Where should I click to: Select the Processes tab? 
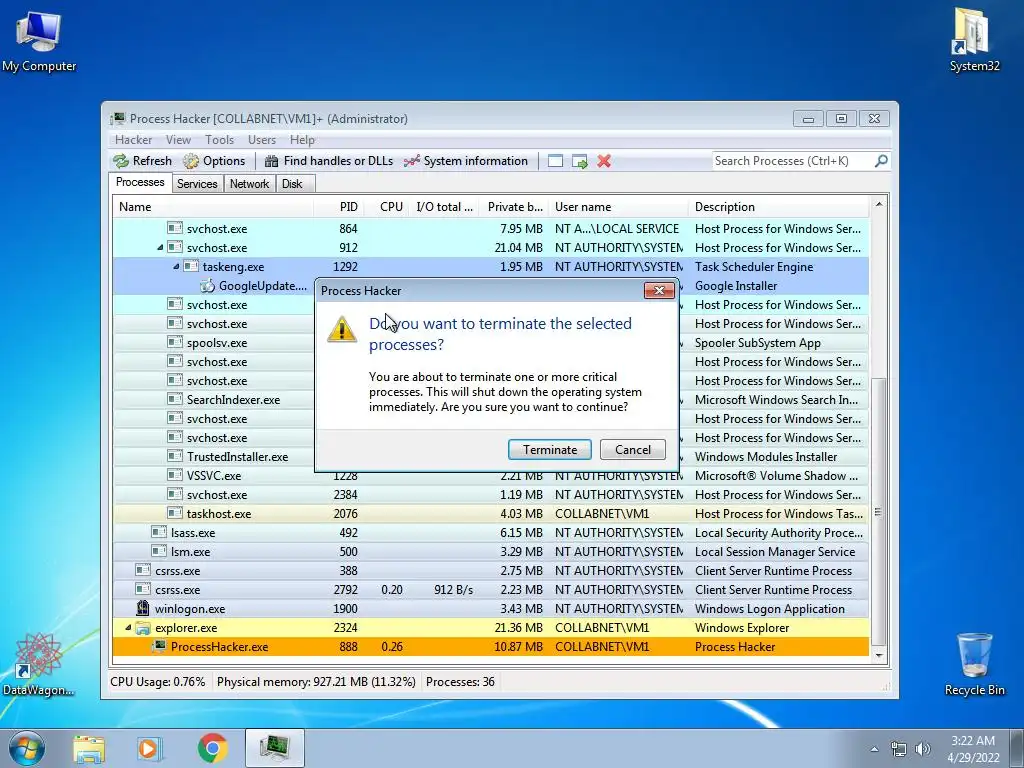(x=140, y=182)
